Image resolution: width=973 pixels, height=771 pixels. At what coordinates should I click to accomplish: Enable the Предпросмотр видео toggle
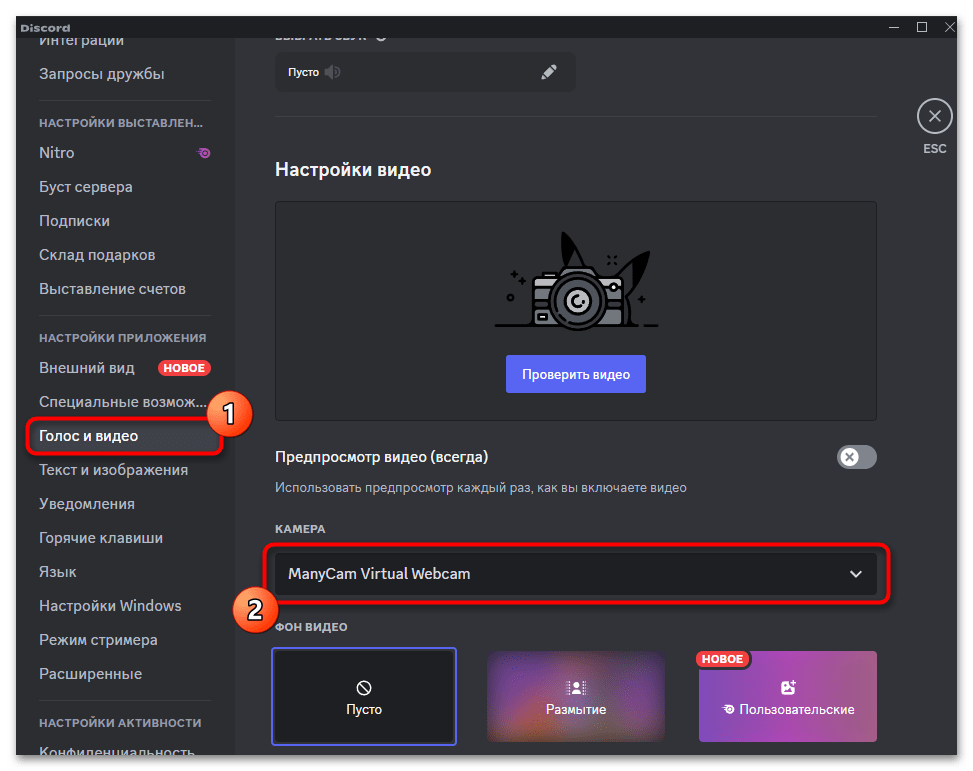(x=856, y=457)
